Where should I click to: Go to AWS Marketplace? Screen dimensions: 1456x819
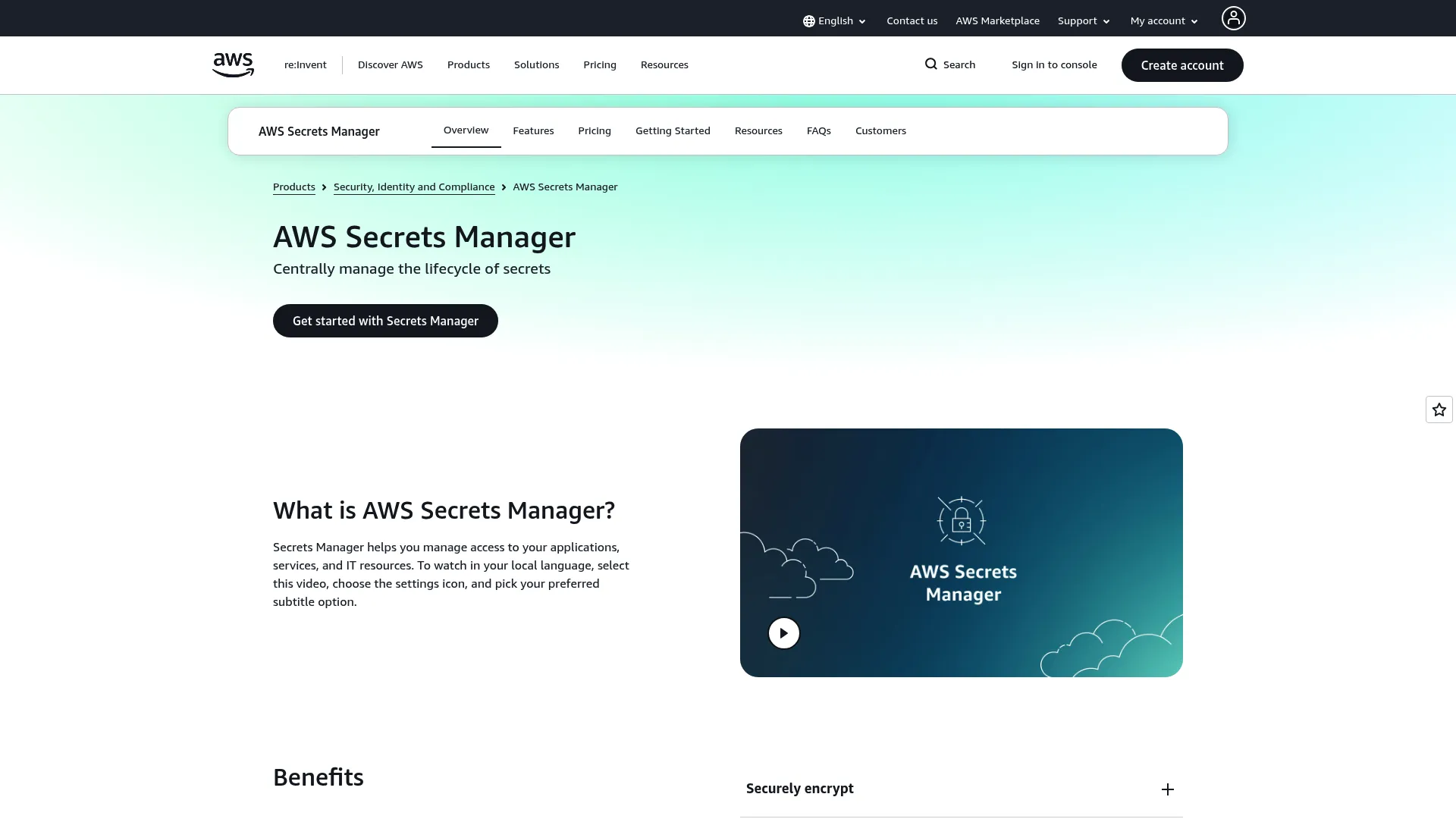click(x=997, y=21)
